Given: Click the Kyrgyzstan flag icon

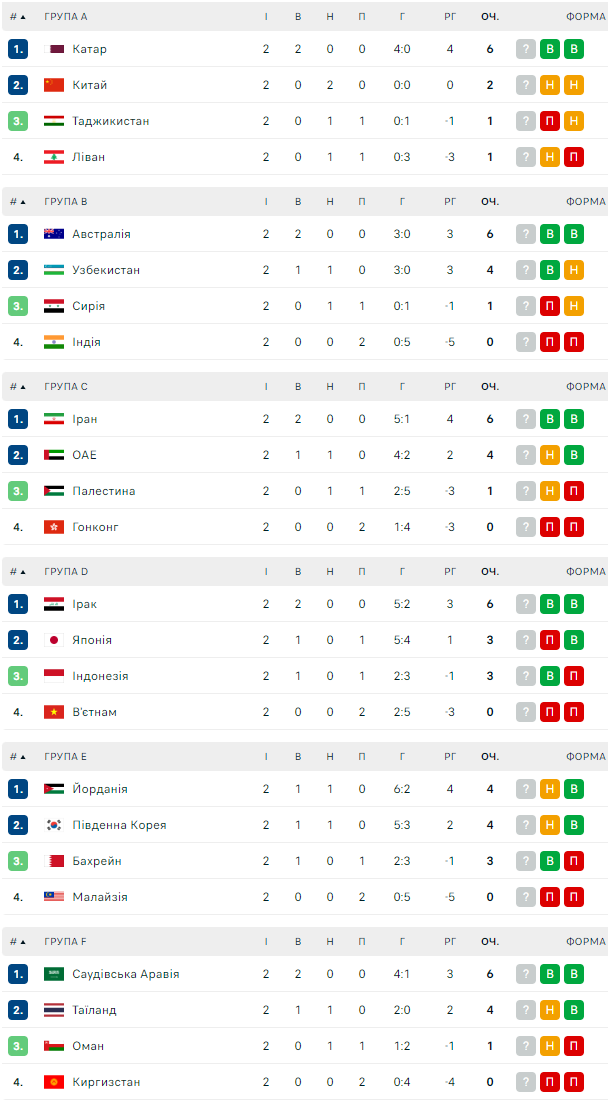Looking at the screenshot, I should (x=54, y=1082).
